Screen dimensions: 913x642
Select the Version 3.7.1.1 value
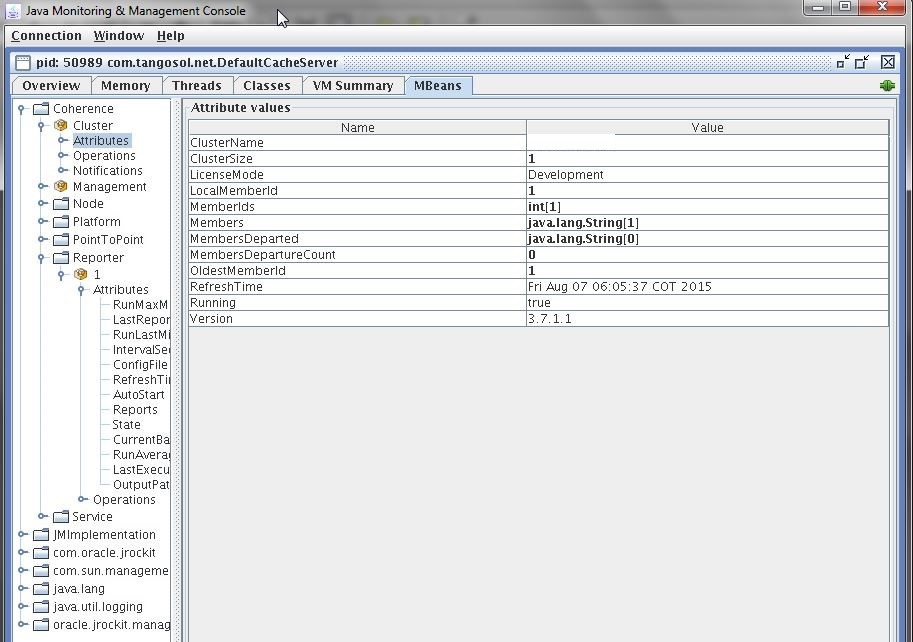click(x=550, y=319)
